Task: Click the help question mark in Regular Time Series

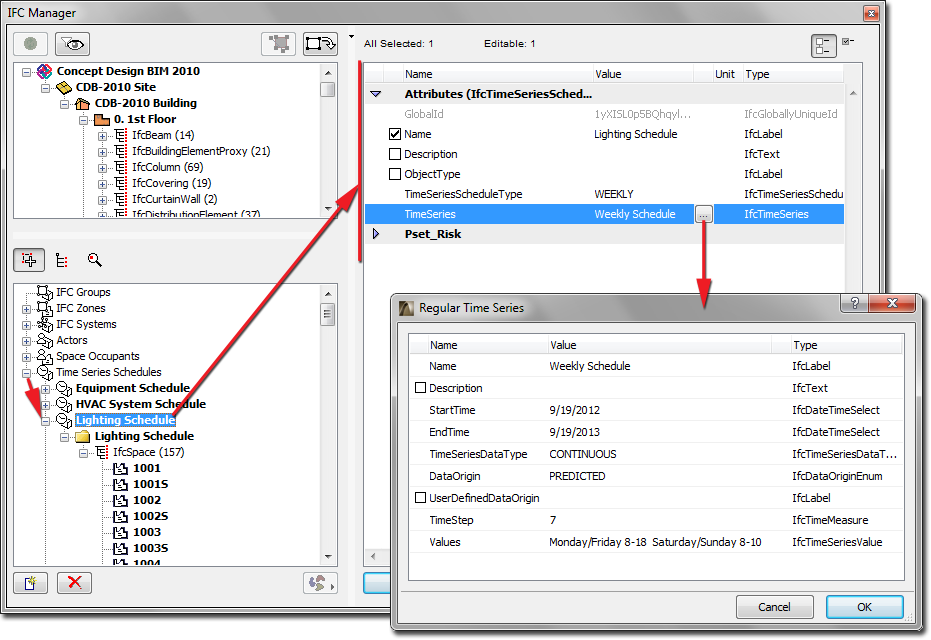Action: point(854,303)
